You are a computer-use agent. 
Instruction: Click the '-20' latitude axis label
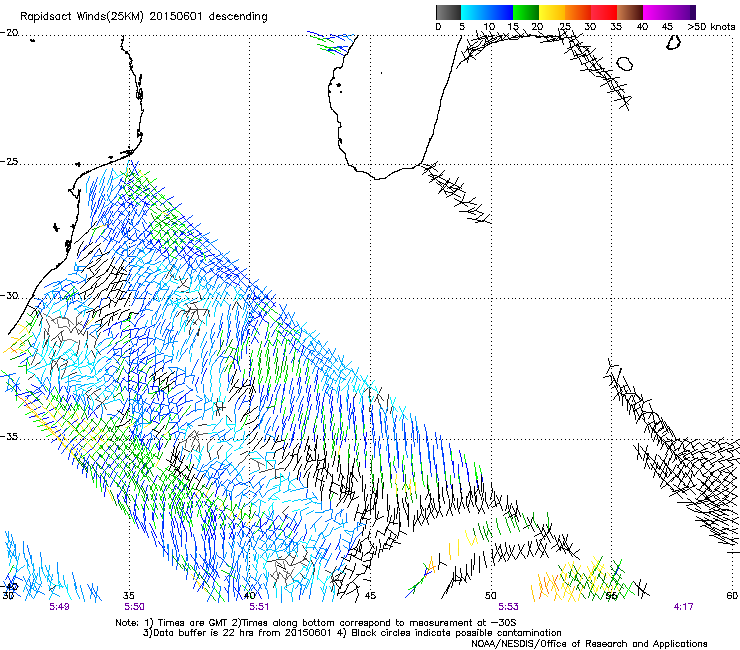(x=9, y=33)
